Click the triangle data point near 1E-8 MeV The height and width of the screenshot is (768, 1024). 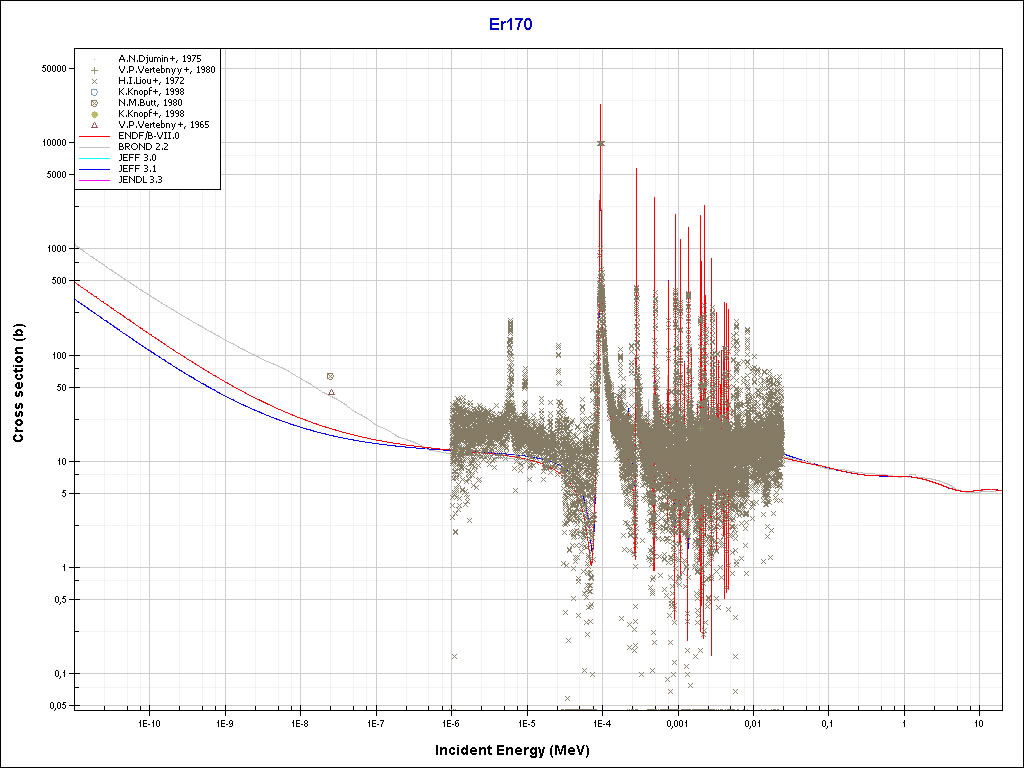coord(331,392)
